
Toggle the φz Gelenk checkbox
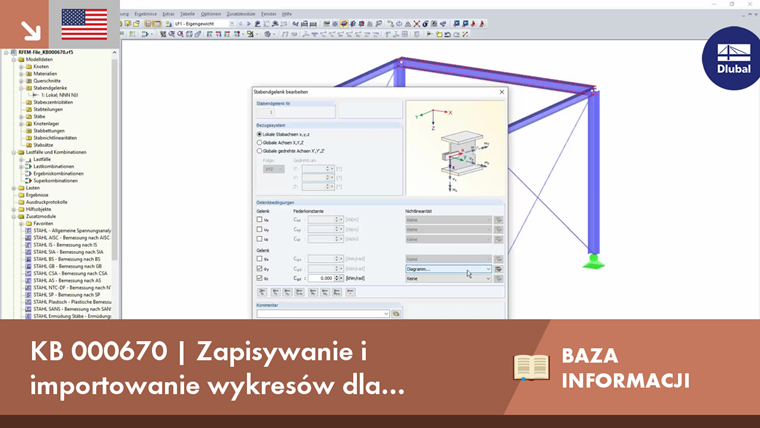pos(260,278)
